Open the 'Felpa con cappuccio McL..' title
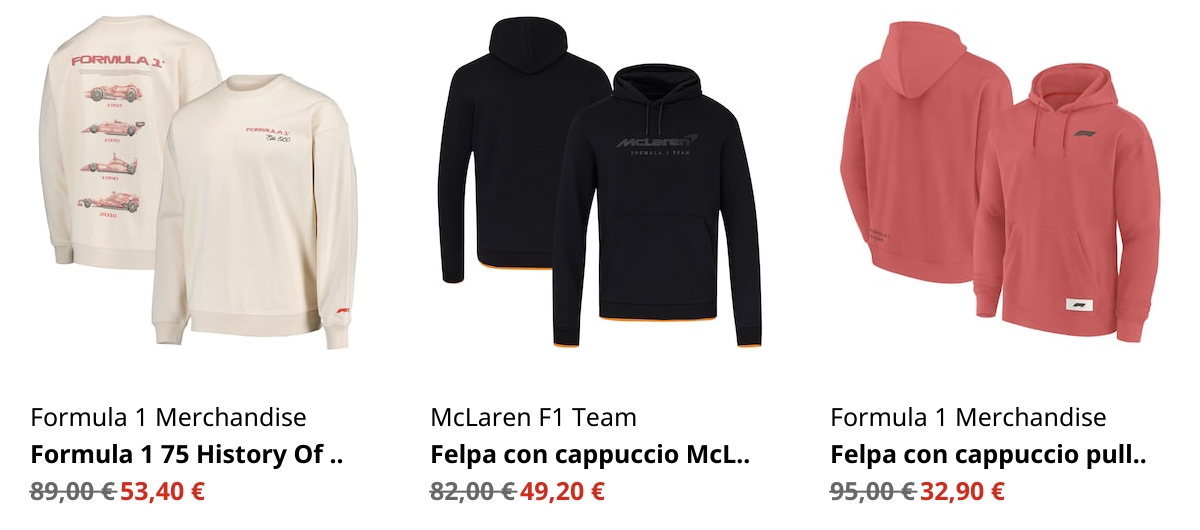Viewport: 1200px width, 530px height. pyautogui.click(x=590, y=455)
